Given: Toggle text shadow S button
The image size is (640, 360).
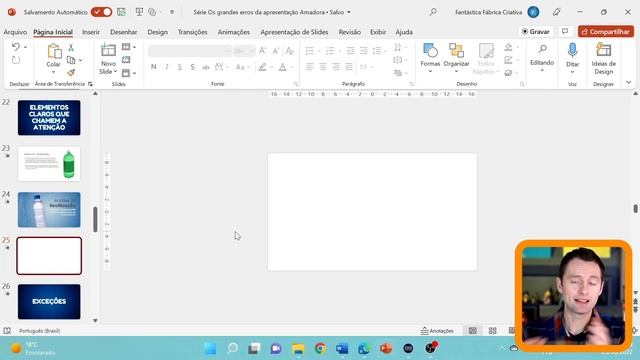Looking at the screenshot, I should 193,67.
